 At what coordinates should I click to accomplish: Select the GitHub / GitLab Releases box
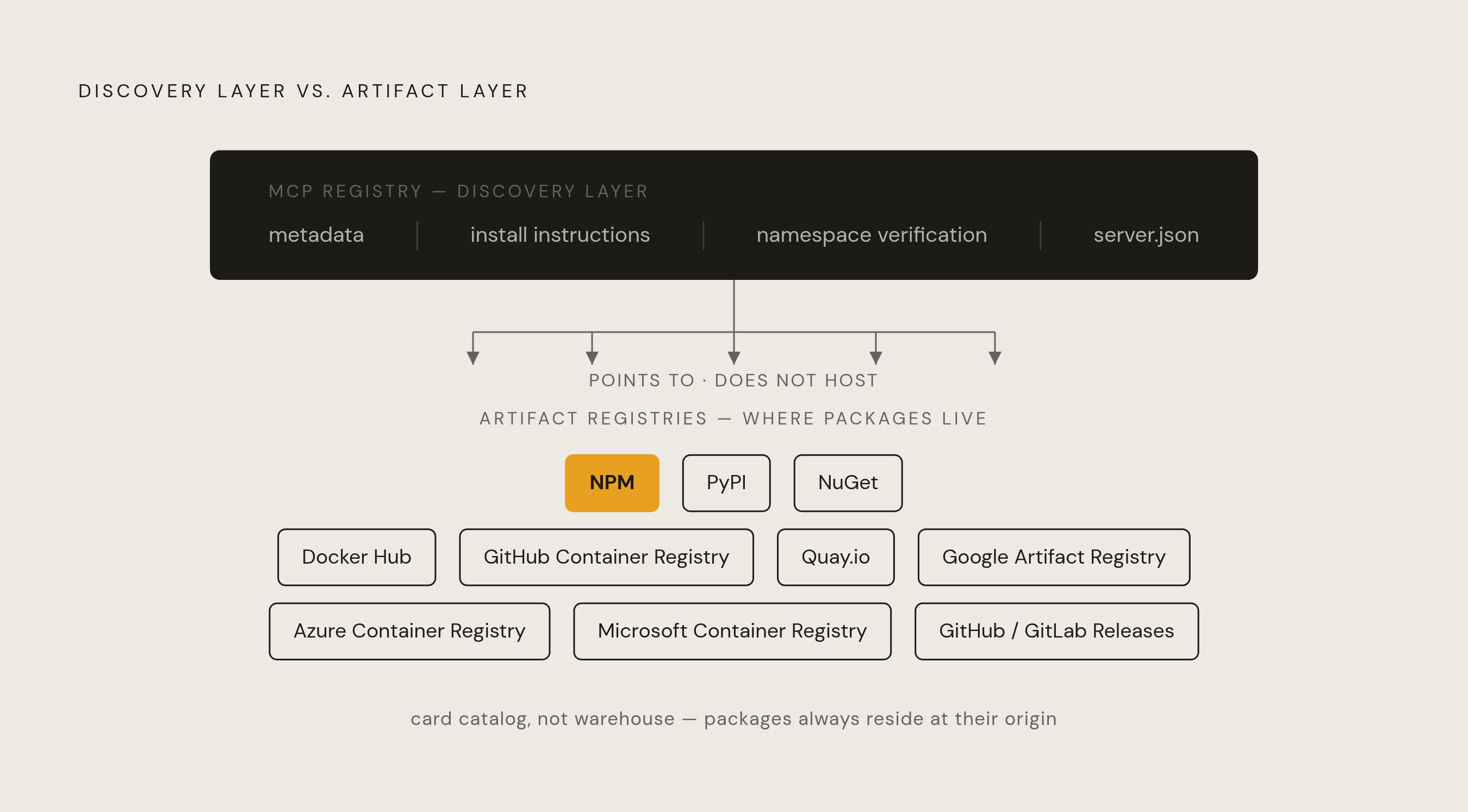1056,631
